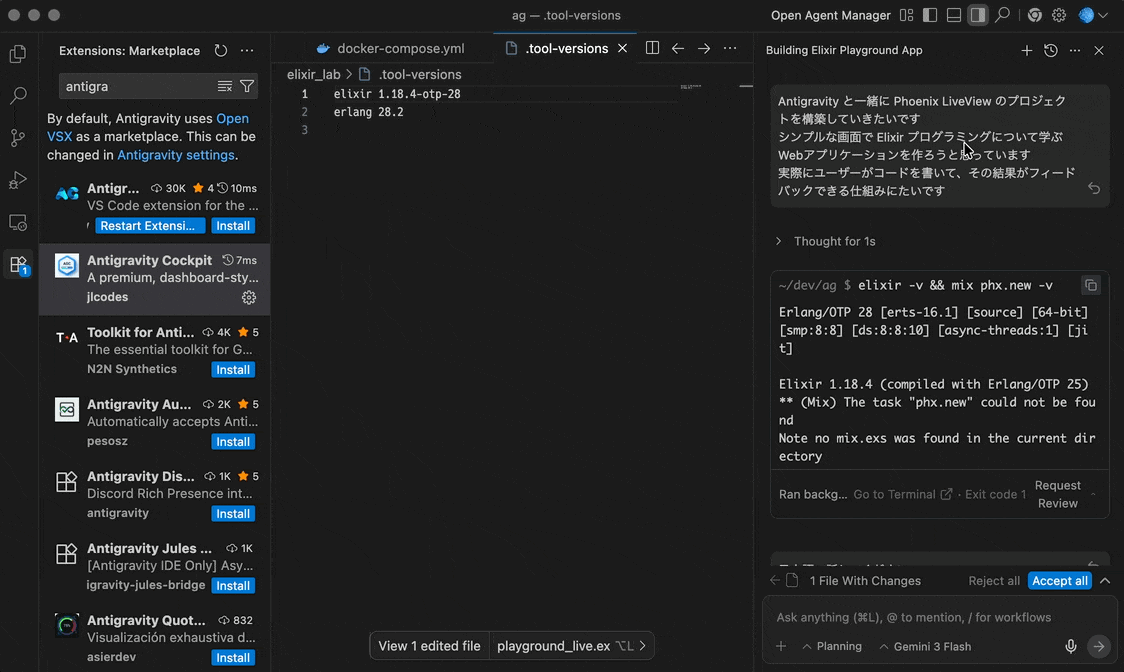Viewport: 1124px width, 672px height.
Task: Accept all file changes
Action: (x=1059, y=581)
